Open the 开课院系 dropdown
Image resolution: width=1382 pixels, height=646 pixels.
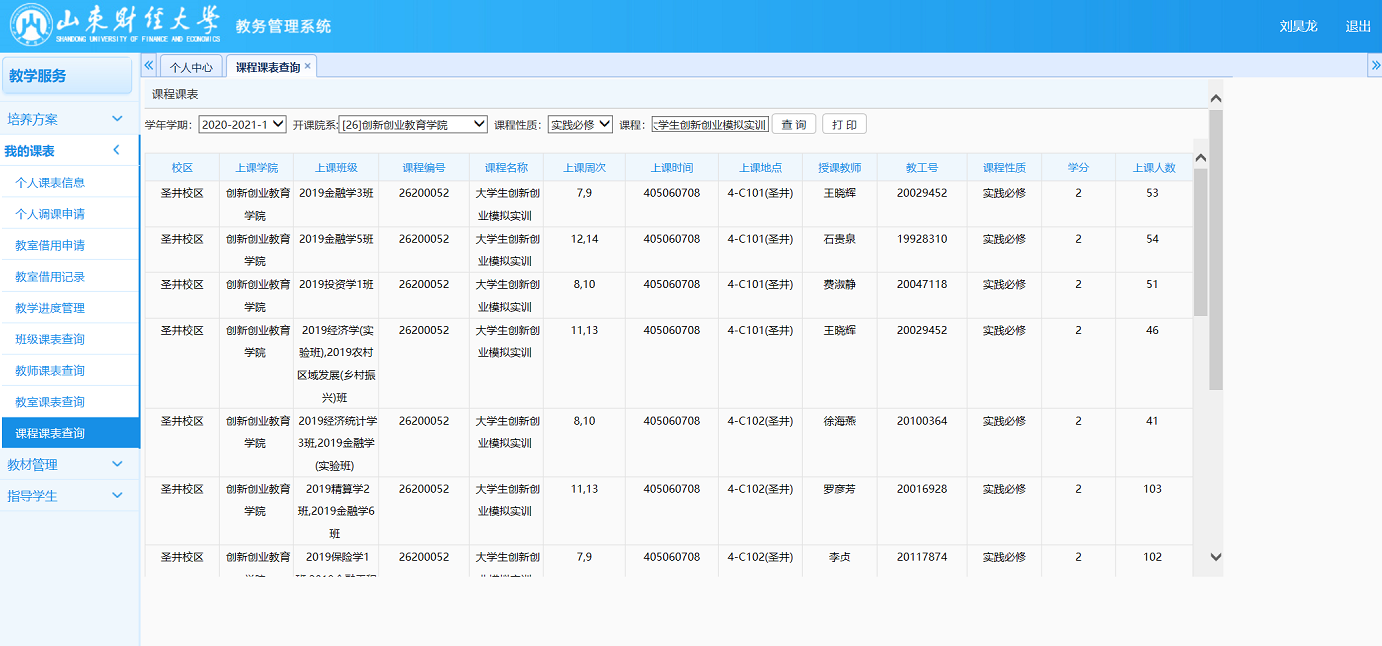[413, 125]
